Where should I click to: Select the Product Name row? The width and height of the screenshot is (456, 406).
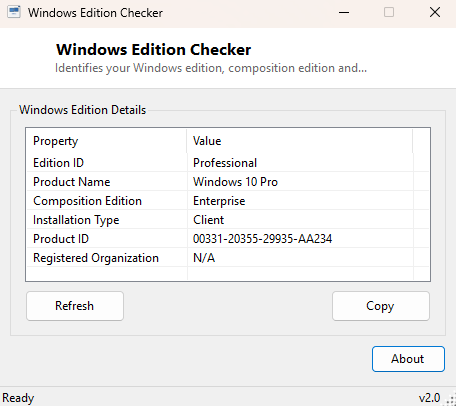pos(228,182)
